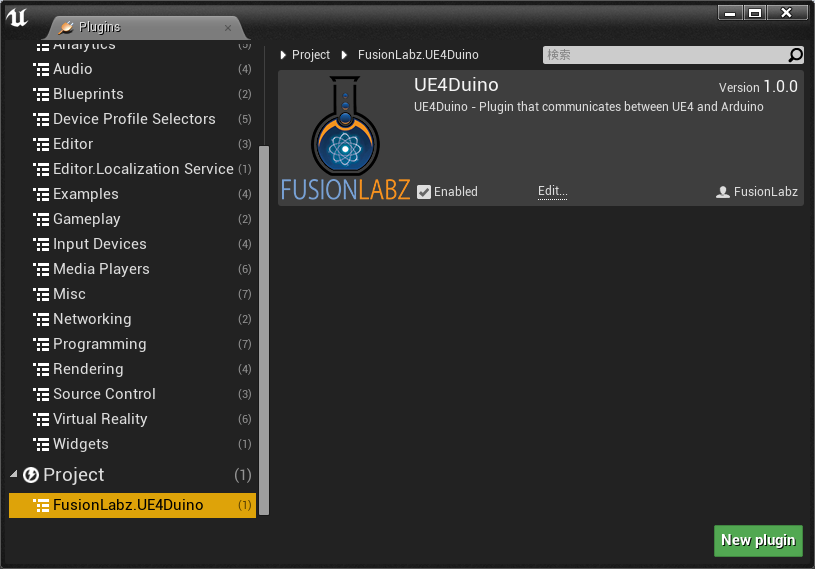Image resolution: width=815 pixels, height=569 pixels.
Task: Open the Widgets plugin category
Action: point(132,444)
